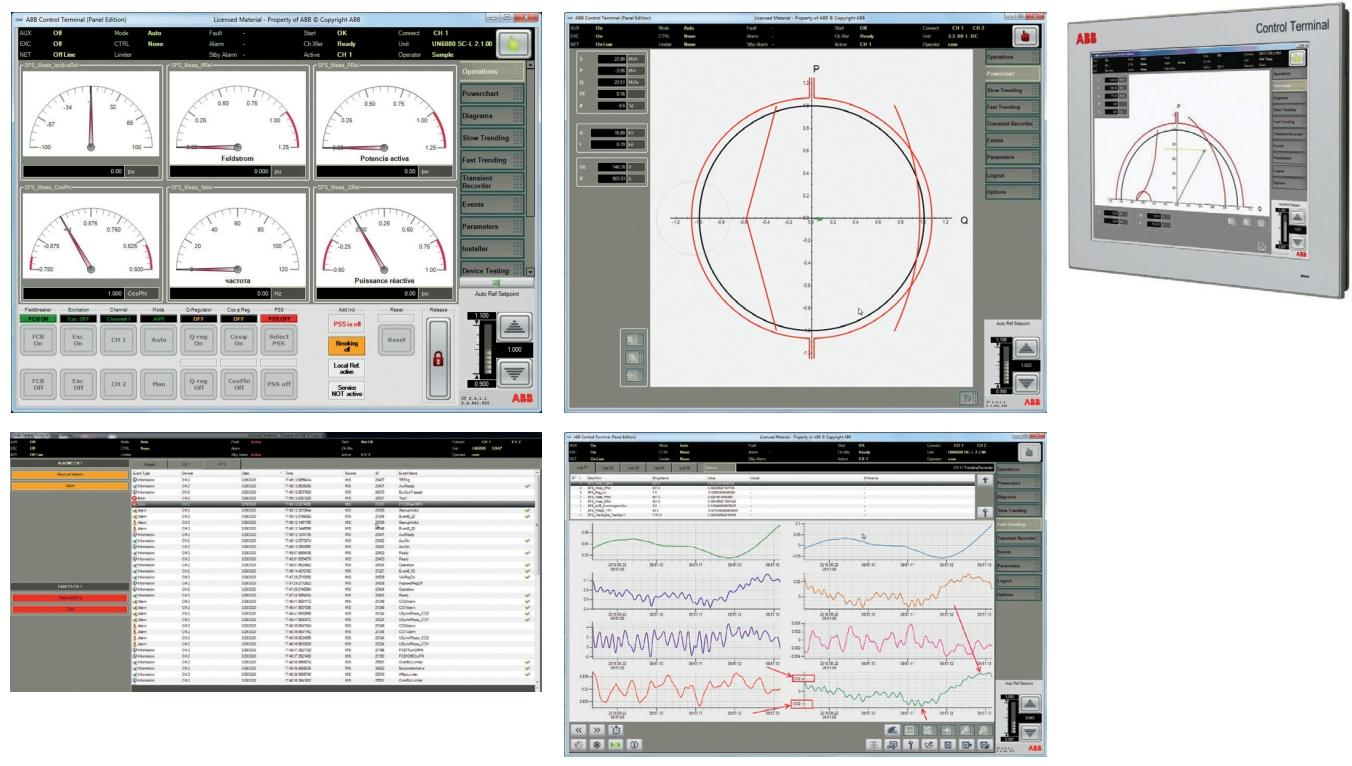Image resolution: width=1352 pixels, height=766 pixels.
Task: Open Device Testing in the gauges window menu
Action: pos(493,271)
